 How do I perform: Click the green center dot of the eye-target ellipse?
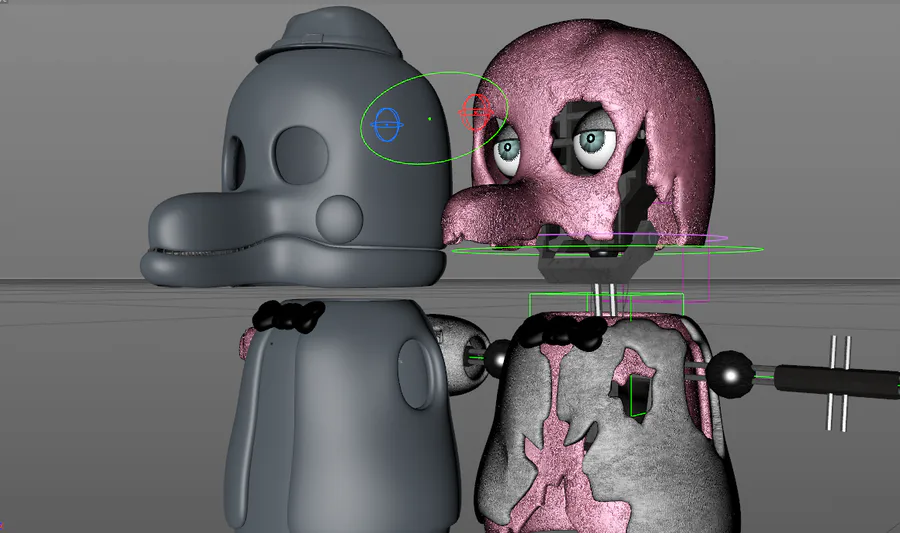[x=429, y=119]
